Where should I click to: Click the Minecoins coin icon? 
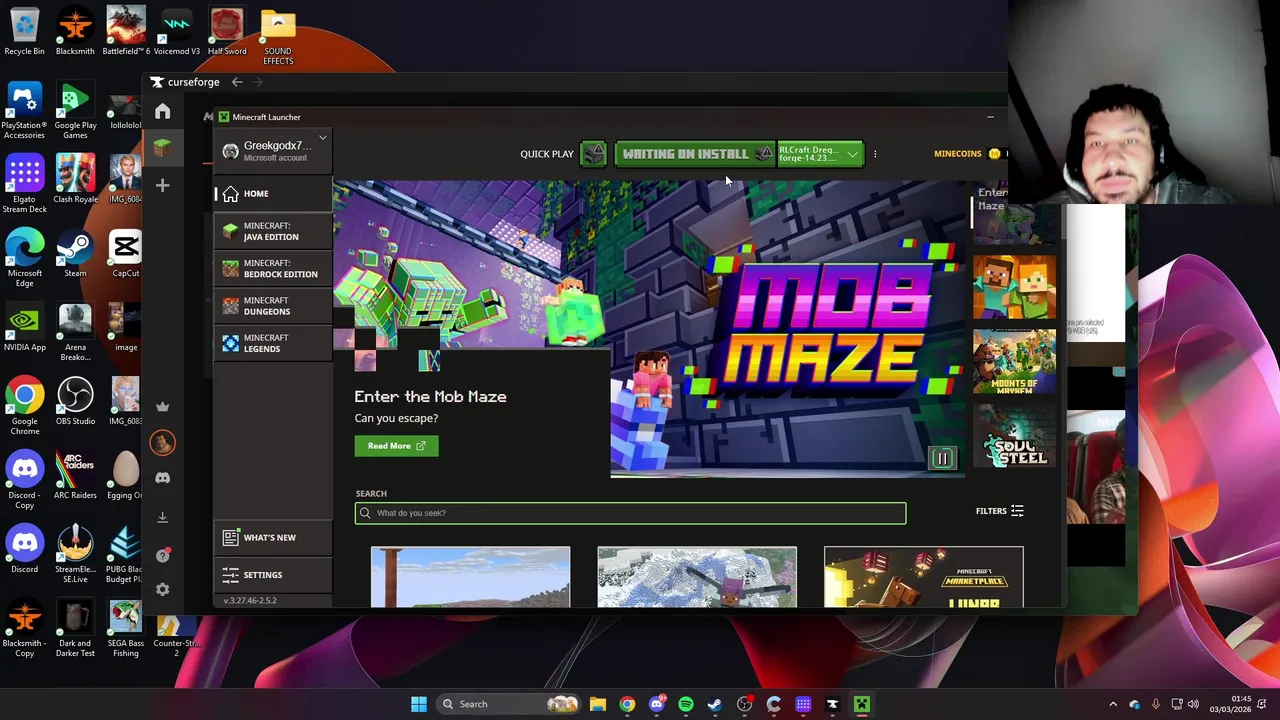point(994,154)
